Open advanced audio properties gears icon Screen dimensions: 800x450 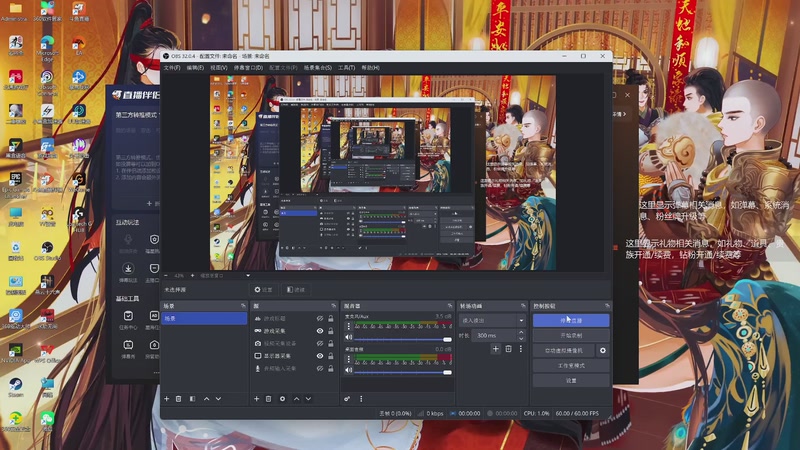[x=347, y=398]
